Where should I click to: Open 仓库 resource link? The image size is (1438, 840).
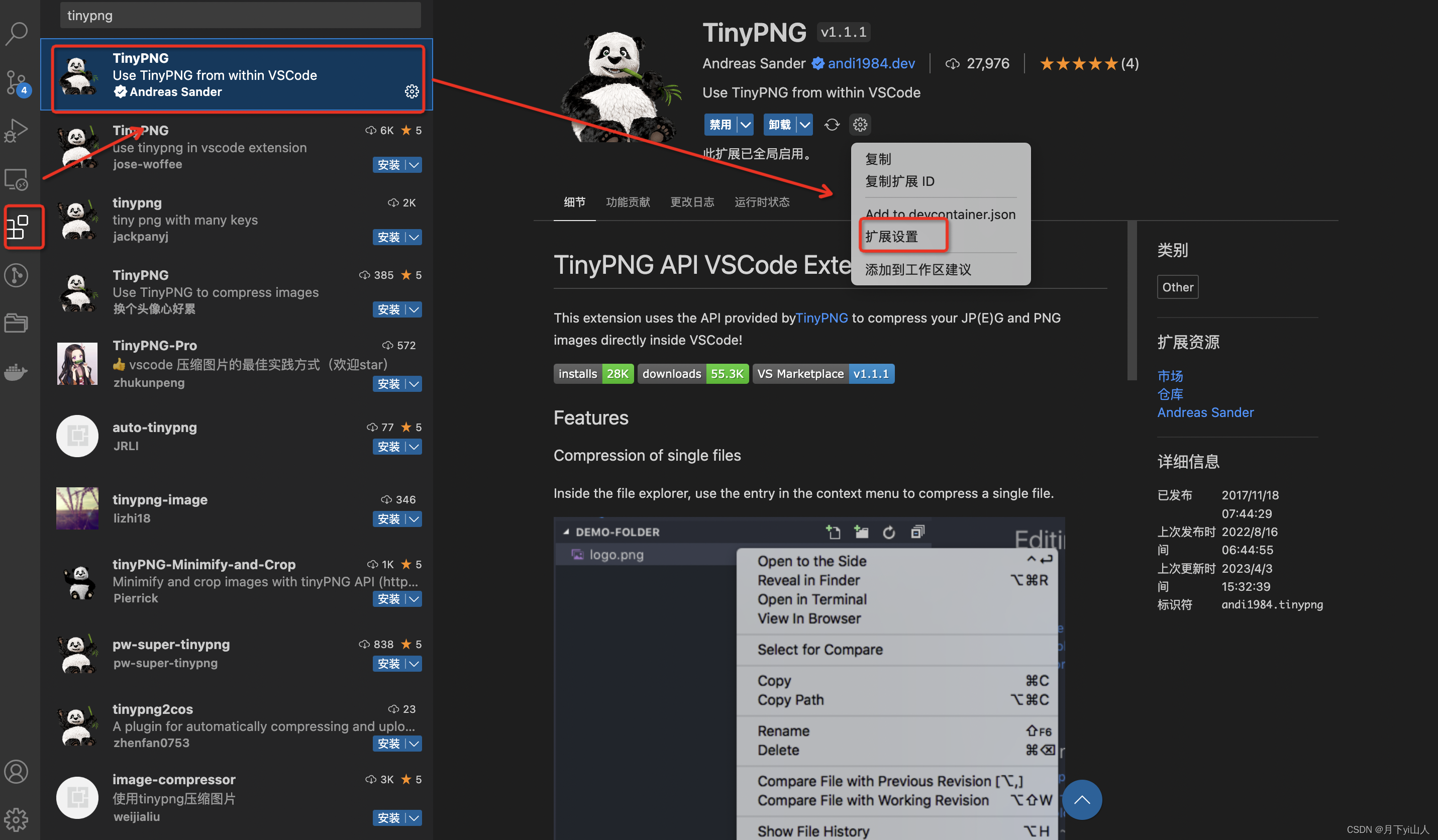1170,394
